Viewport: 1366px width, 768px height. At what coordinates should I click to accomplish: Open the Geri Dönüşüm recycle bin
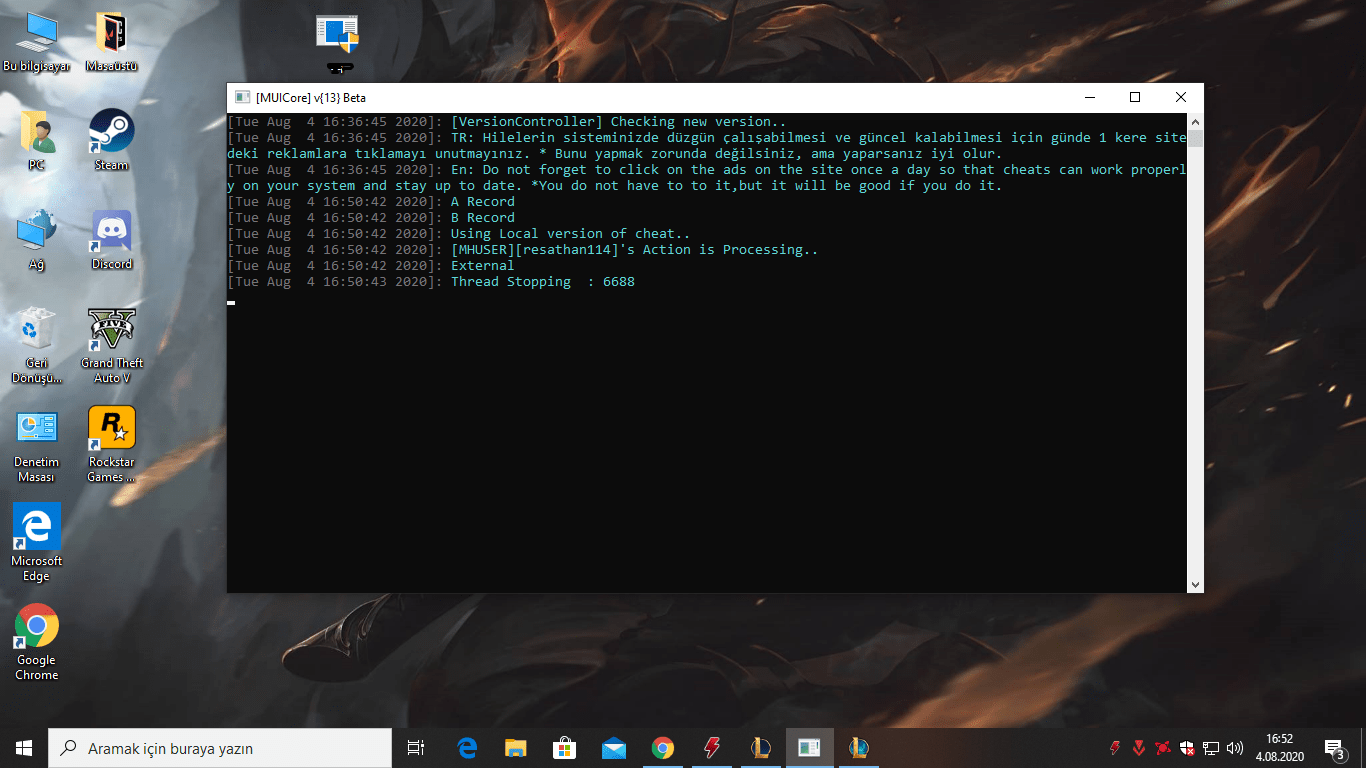coord(37,346)
